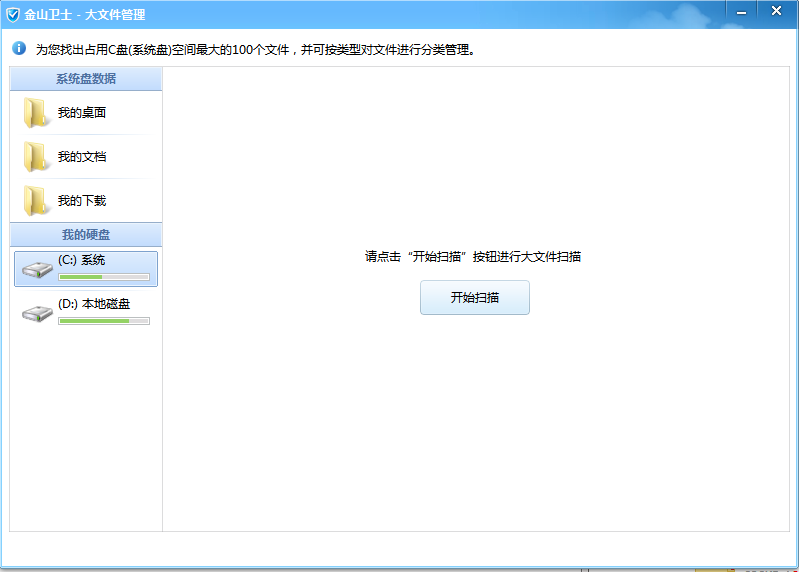The width and height of the screenshot is (799, 572).
Task: Click the (C:) 系统 drive icon
Action: pos(37,269)
